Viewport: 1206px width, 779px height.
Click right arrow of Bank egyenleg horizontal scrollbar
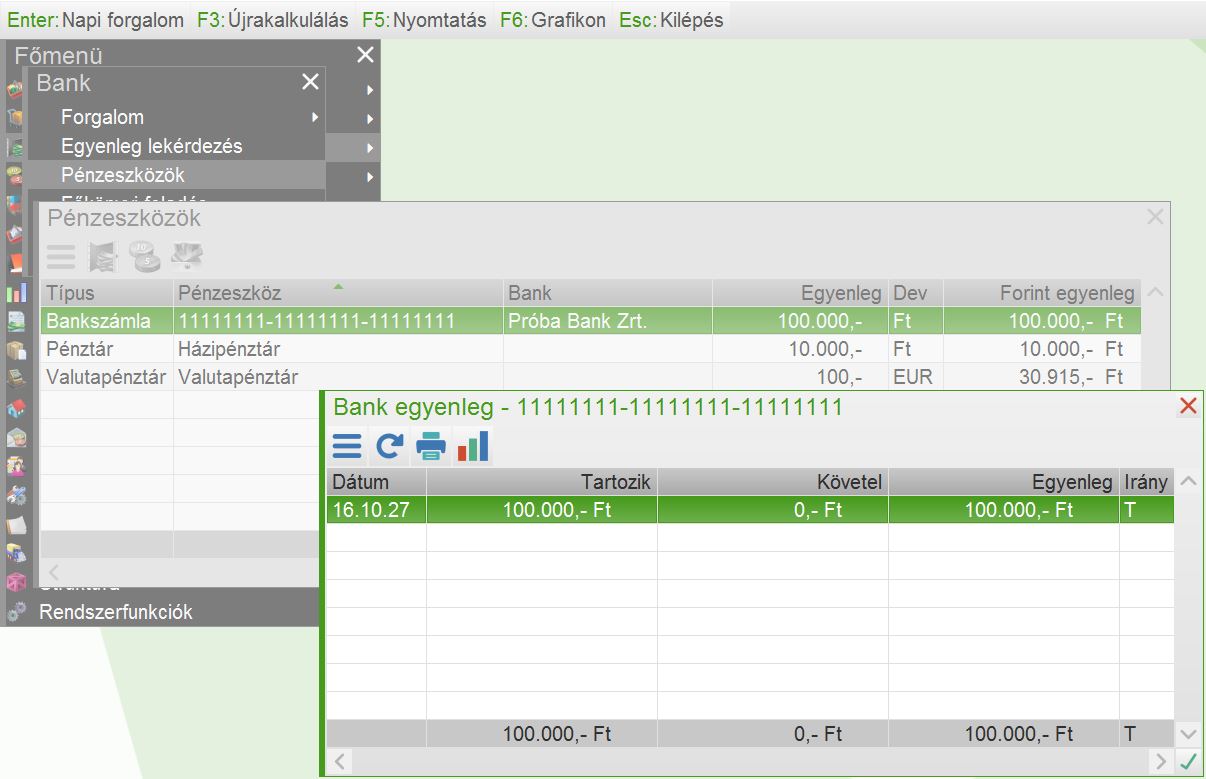1161,762
